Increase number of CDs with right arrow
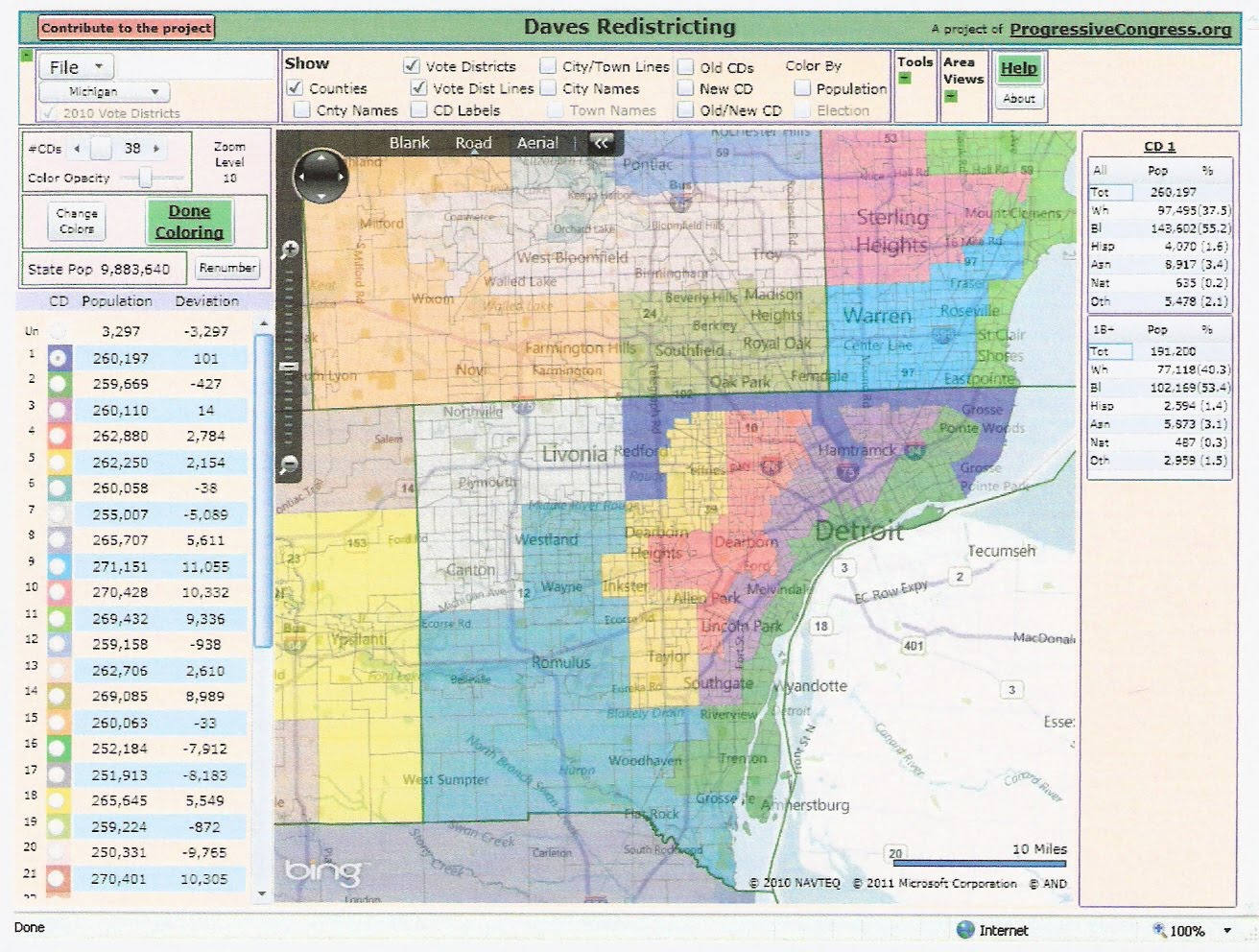This screenshot has width=1259, height=952. tap(156, 149)
